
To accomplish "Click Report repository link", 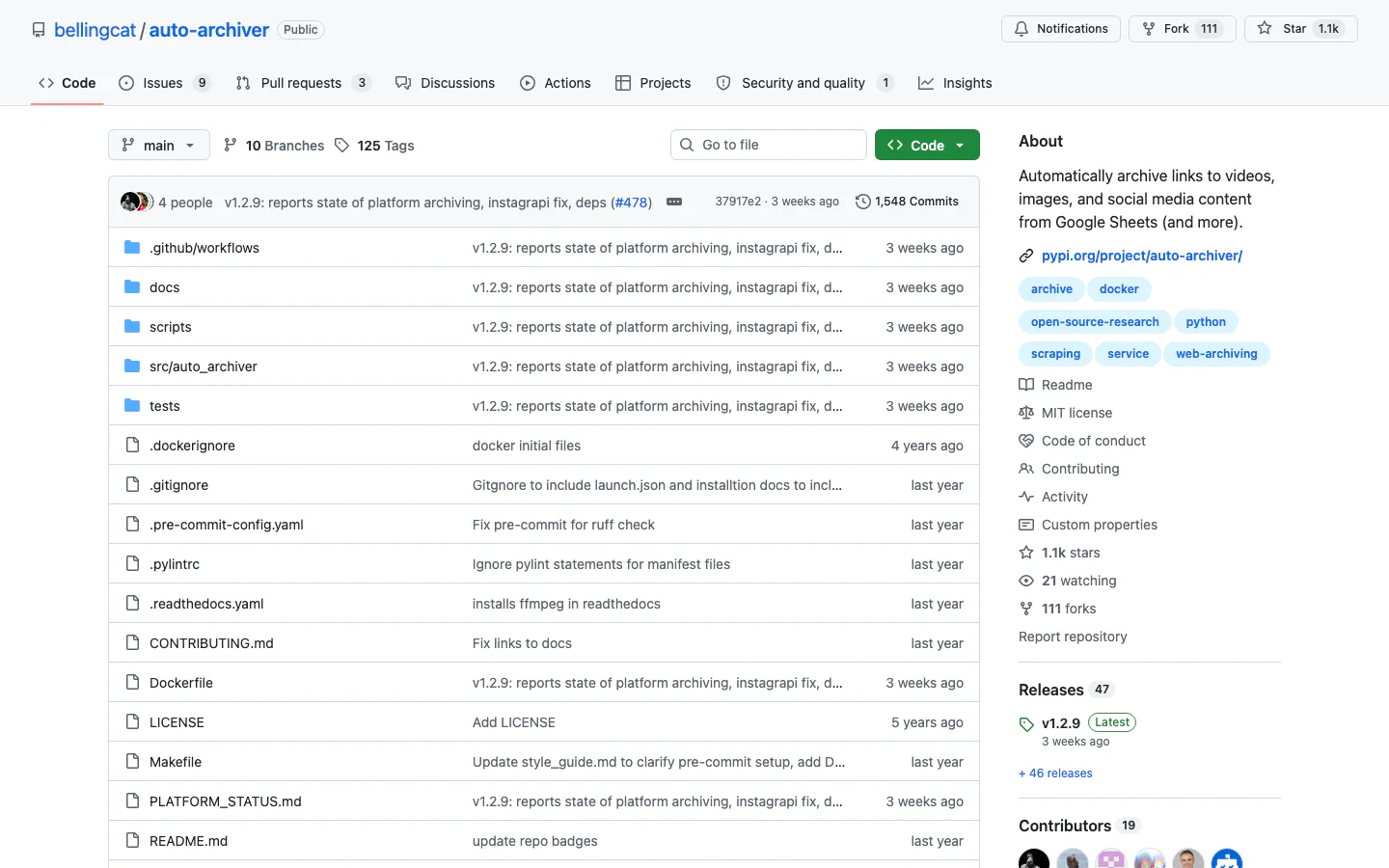I will click(1073, 637).
